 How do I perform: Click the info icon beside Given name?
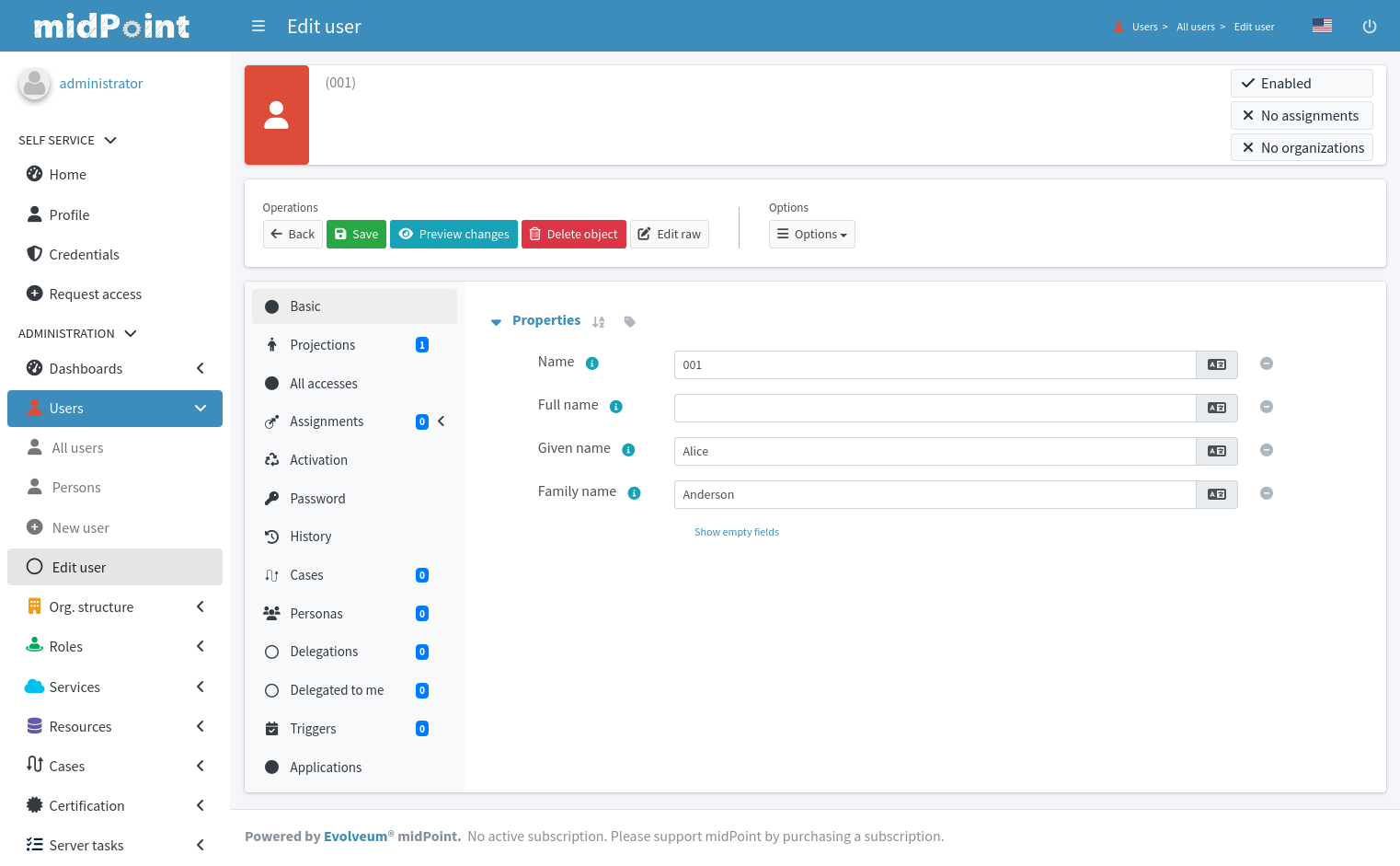tap(628, 450)
